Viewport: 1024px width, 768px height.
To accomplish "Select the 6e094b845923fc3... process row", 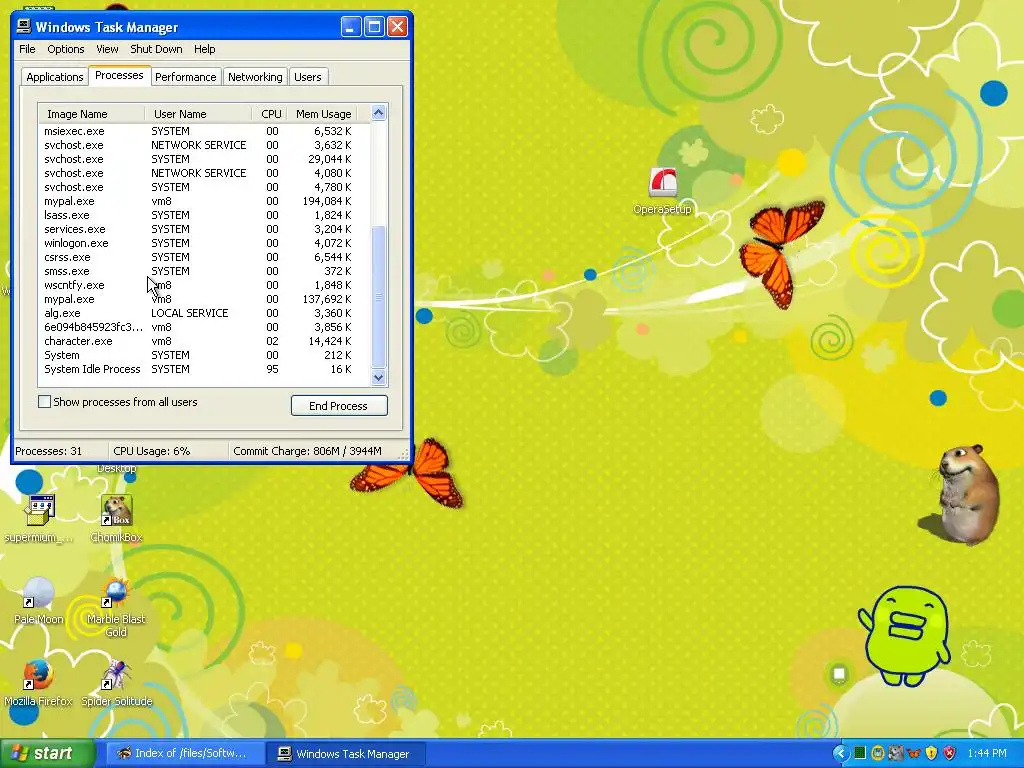I will tap(204, 327).
